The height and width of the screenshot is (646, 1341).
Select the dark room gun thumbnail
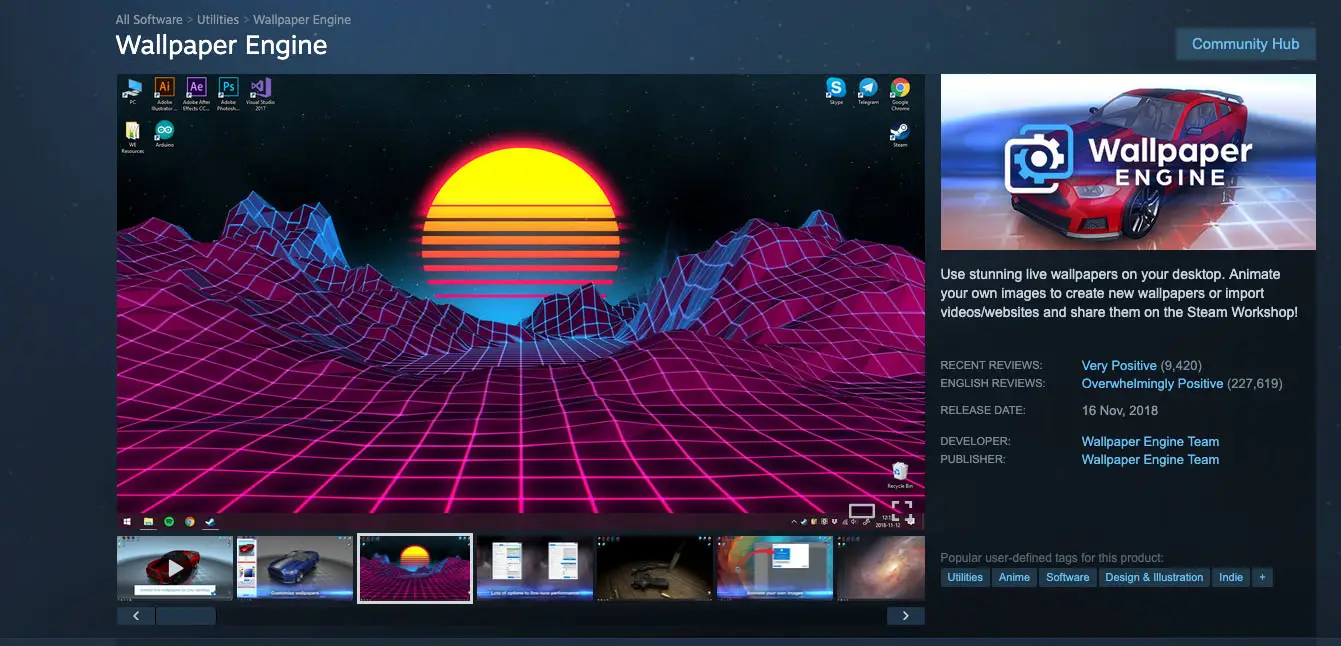(x=655, y=568)
